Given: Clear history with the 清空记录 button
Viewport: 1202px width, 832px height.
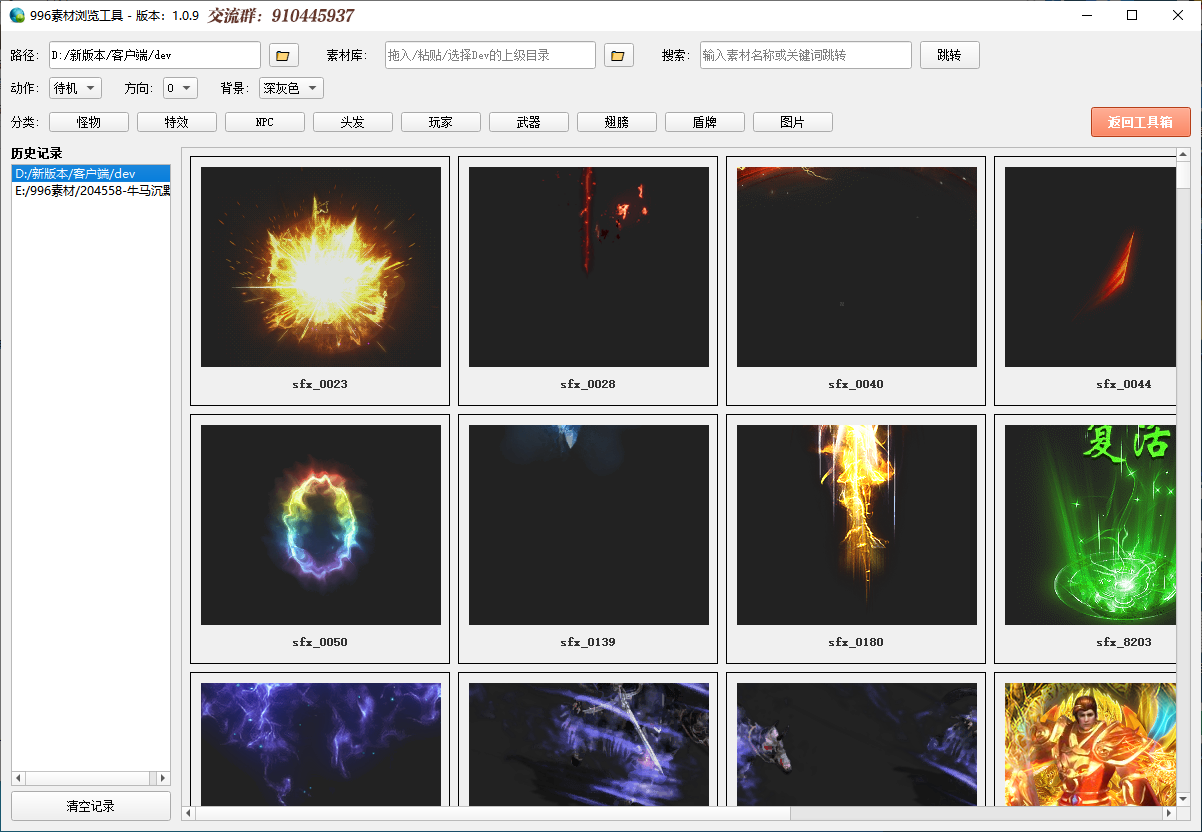Looking at the screenshot, I should 91,806.
